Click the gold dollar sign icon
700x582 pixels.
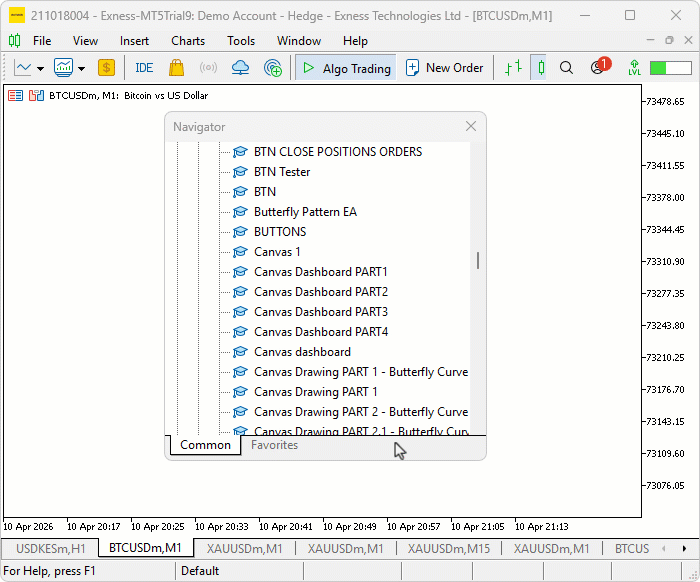(106, 68)
